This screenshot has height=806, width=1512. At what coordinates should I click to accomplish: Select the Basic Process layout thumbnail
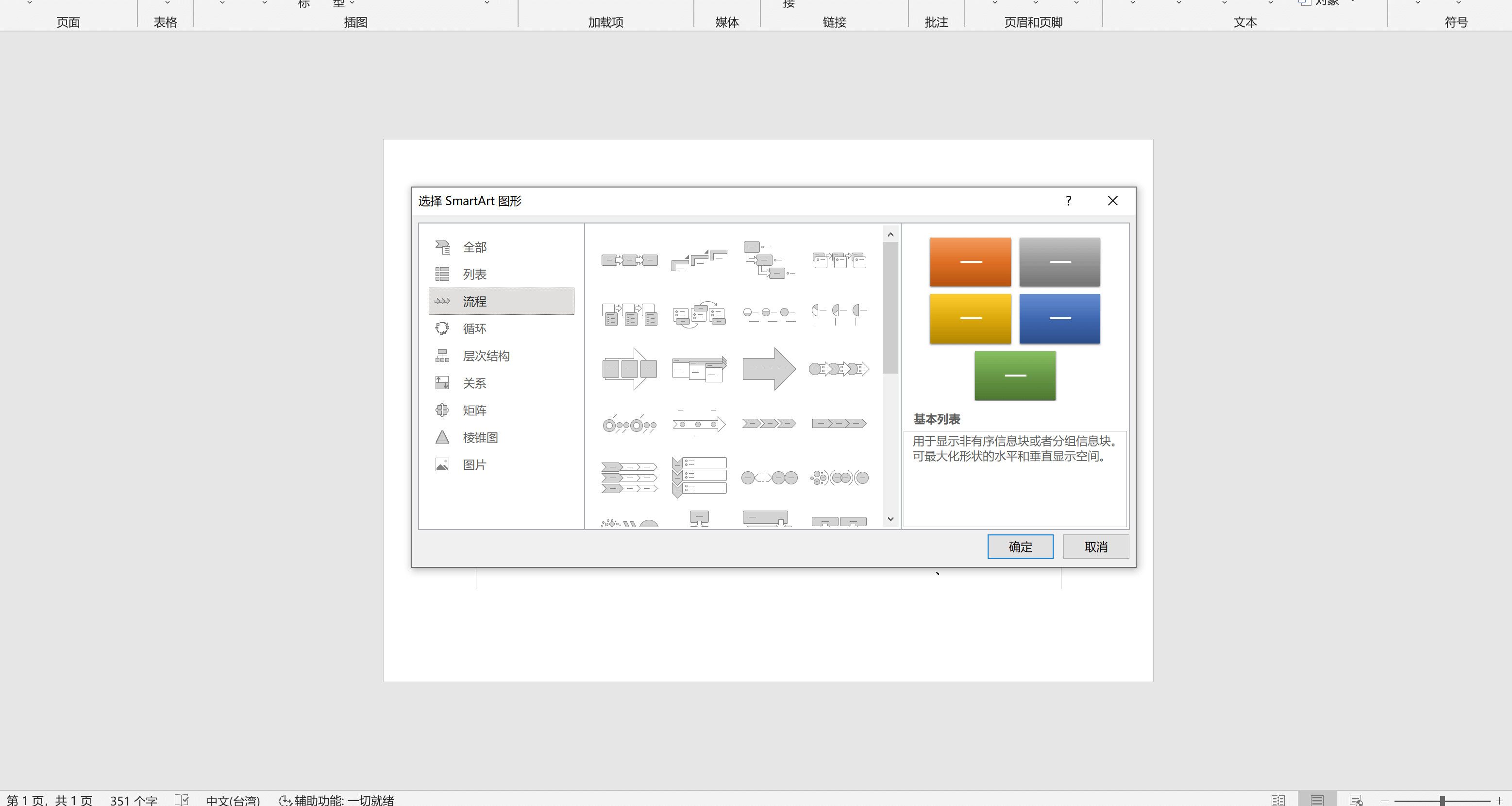[629, 260]
